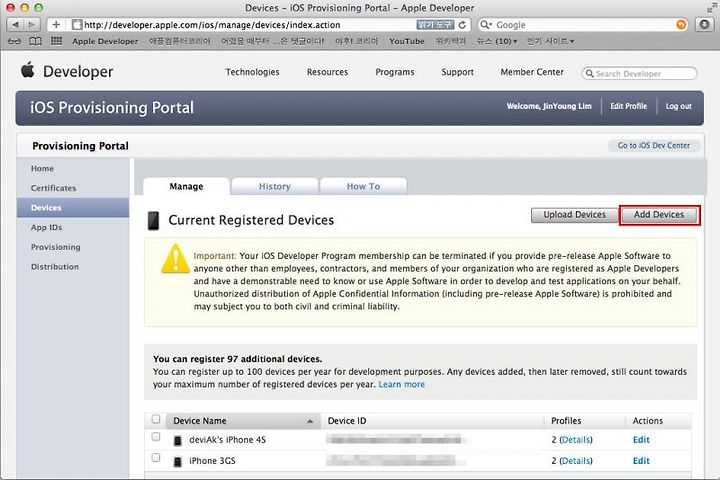Click the orange snapback icon in search field
The height and width of the screenshot is (480, 720).
681,25
